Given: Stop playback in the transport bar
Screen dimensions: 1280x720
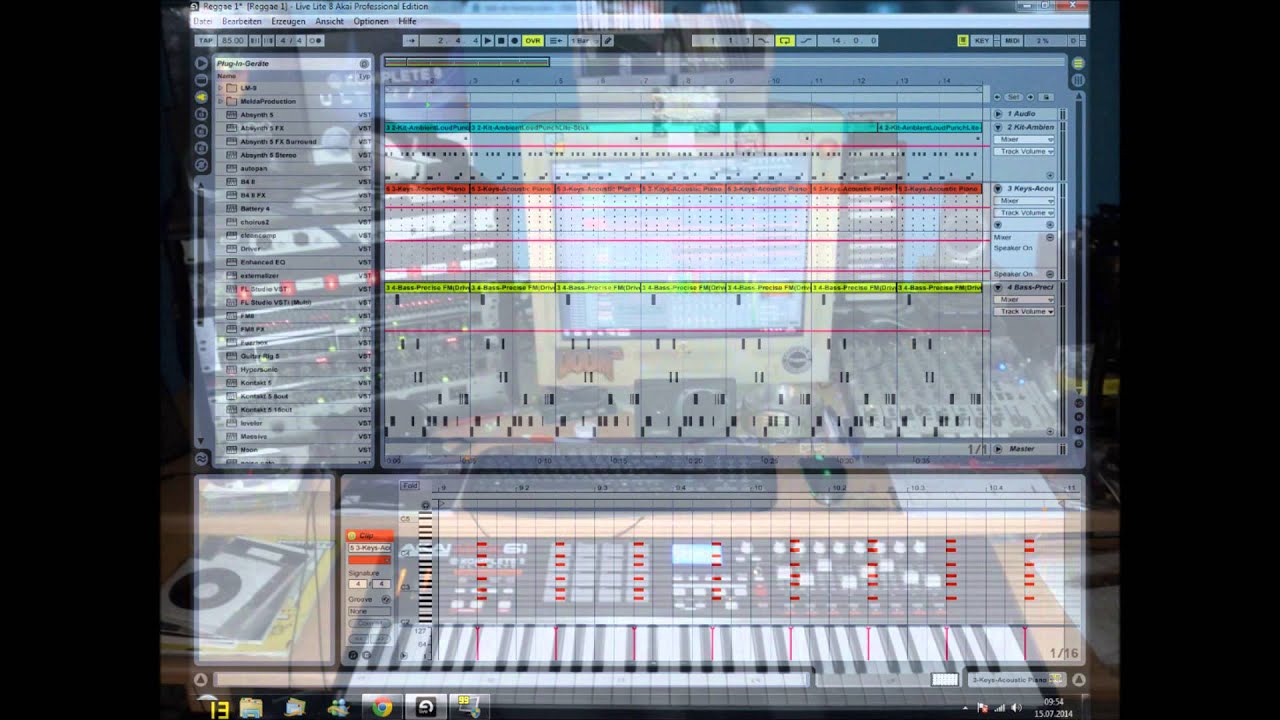Looking at the screenshot, I should coord(501,41).
